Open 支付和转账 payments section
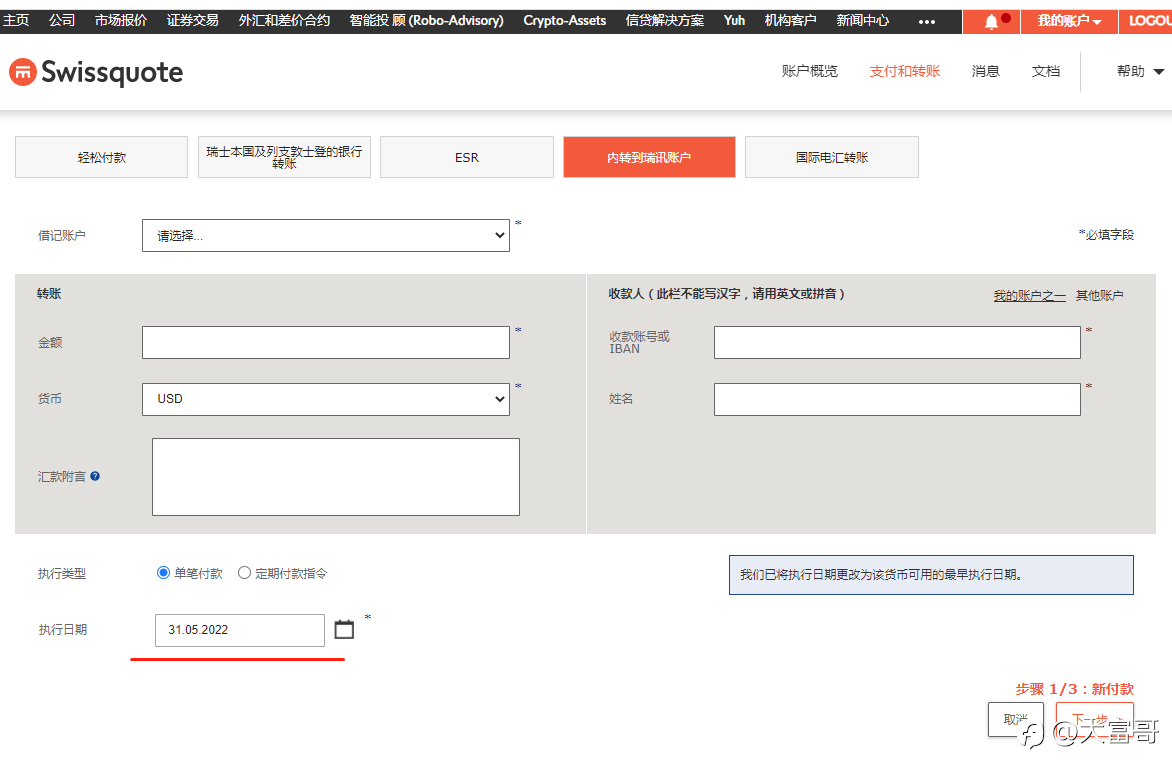 (x=904, y=71)
